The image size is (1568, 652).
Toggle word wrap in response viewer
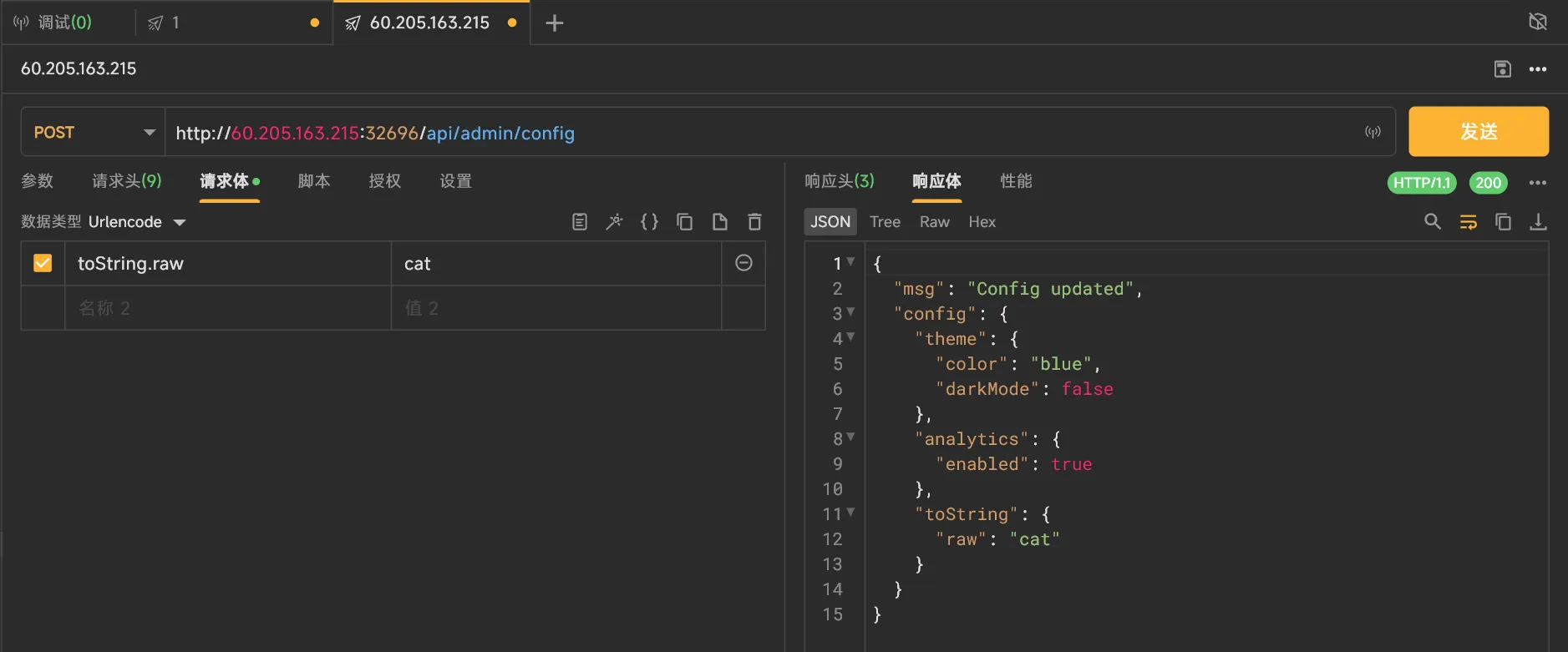[x=1468, y=222]
